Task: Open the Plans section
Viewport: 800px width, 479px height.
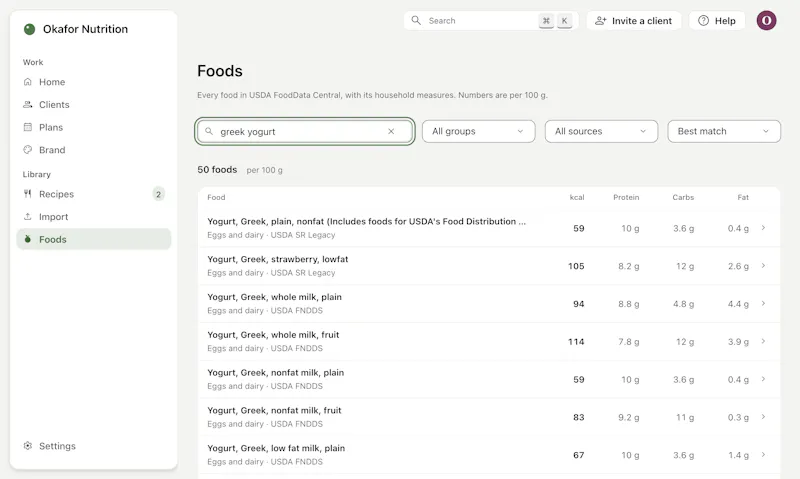Action: 94,127
